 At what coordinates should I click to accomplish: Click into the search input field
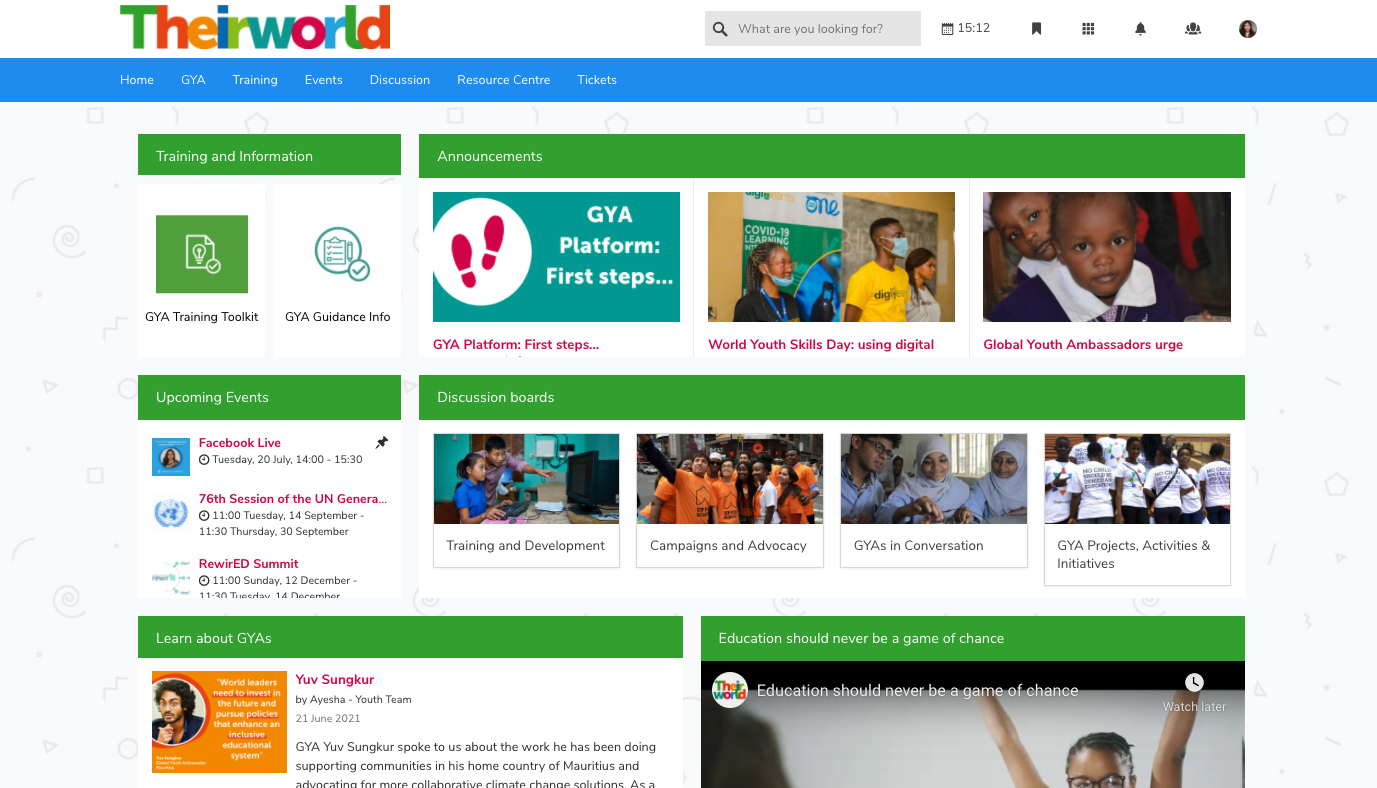click(825, 29)
